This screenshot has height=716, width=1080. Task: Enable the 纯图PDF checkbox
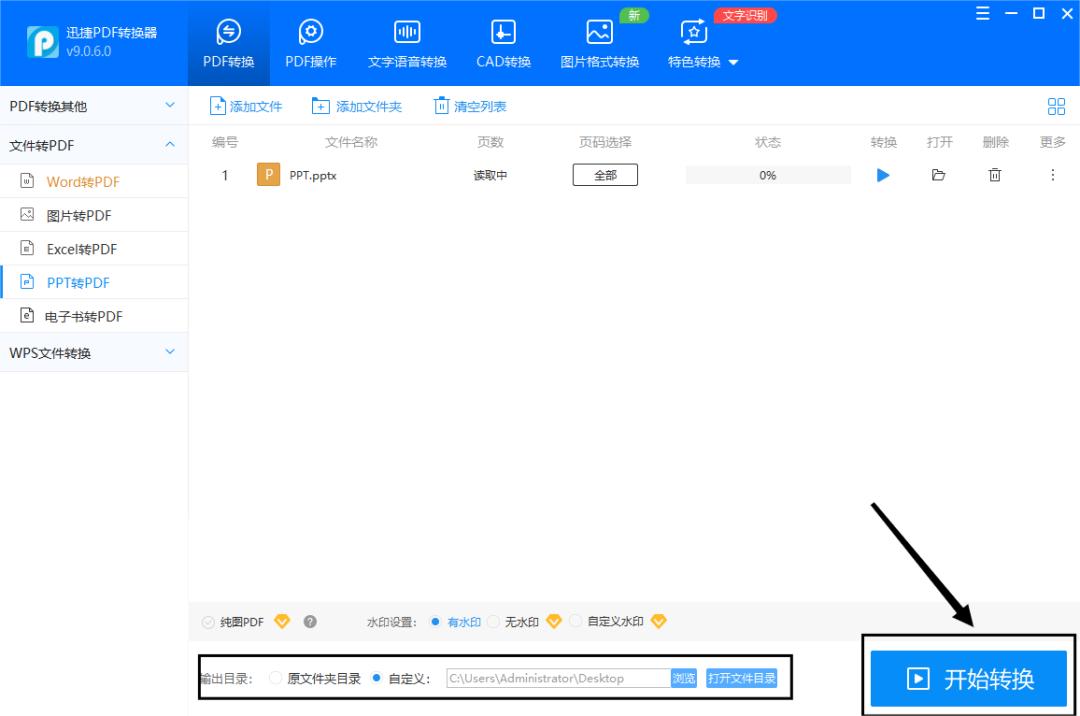tap(208, 621)
